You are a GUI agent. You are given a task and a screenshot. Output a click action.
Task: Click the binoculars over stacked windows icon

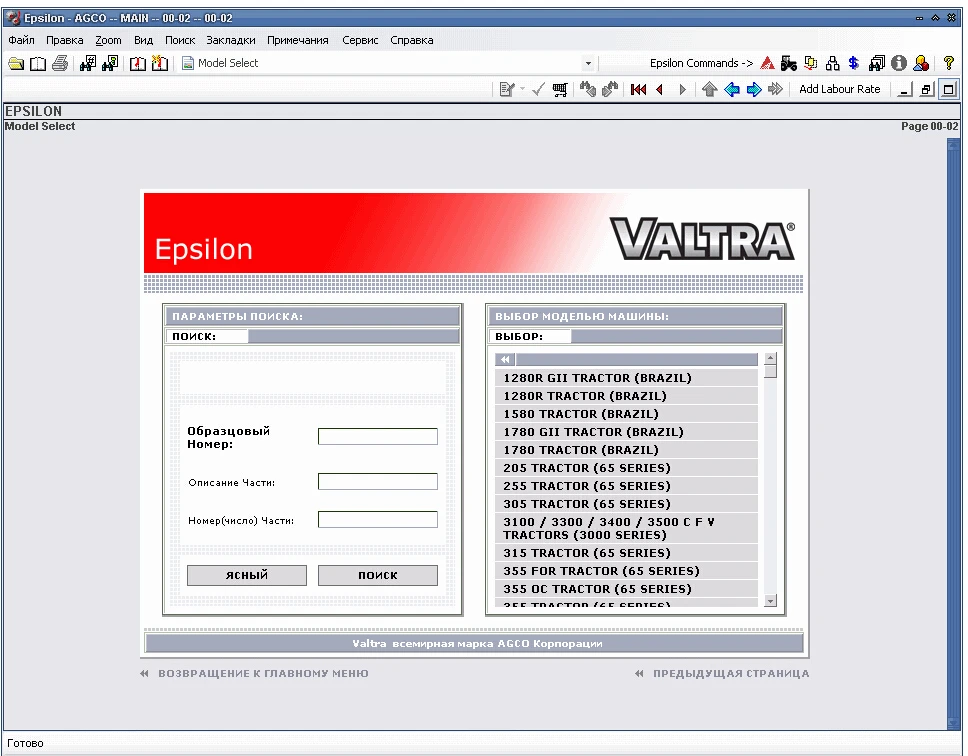pos(877,63)
